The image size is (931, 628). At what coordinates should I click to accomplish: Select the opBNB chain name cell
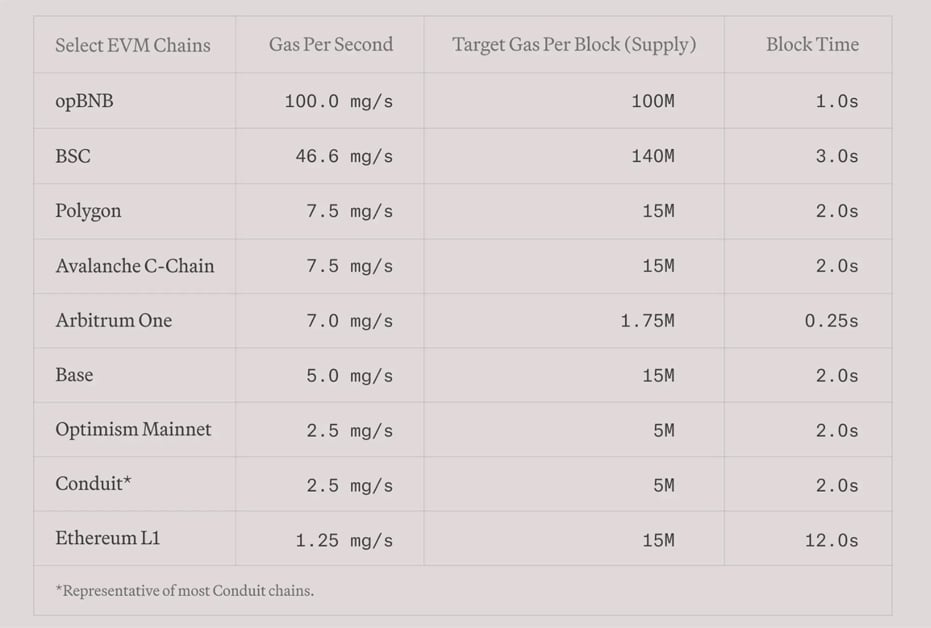(84, 101)
